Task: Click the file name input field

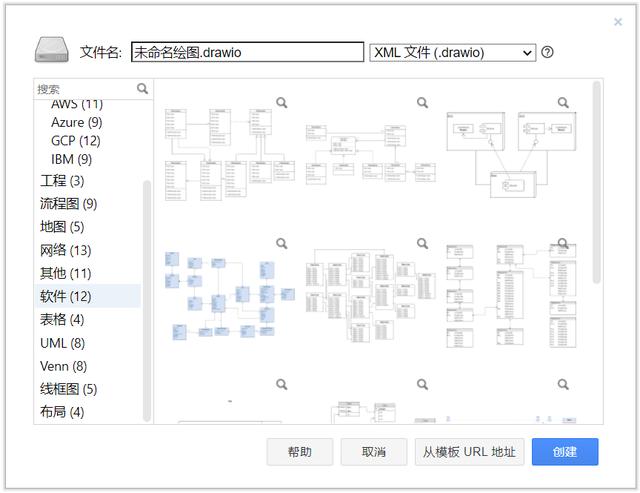Action: point(247,53)
